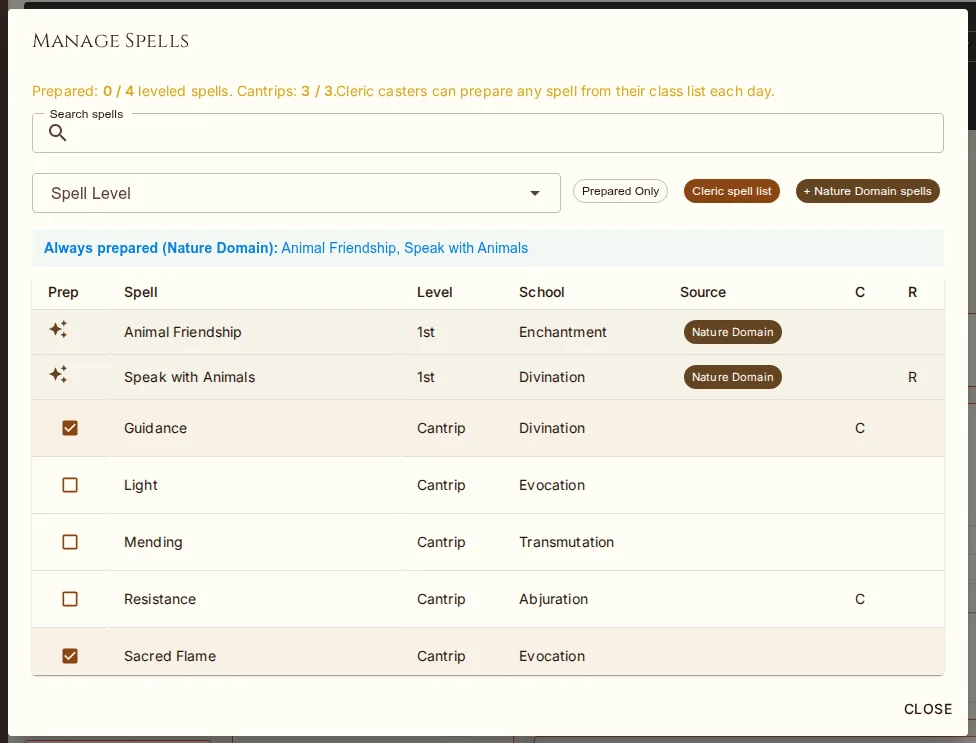Click 1st level in Animal Friendship row

(x=426, y=332)
